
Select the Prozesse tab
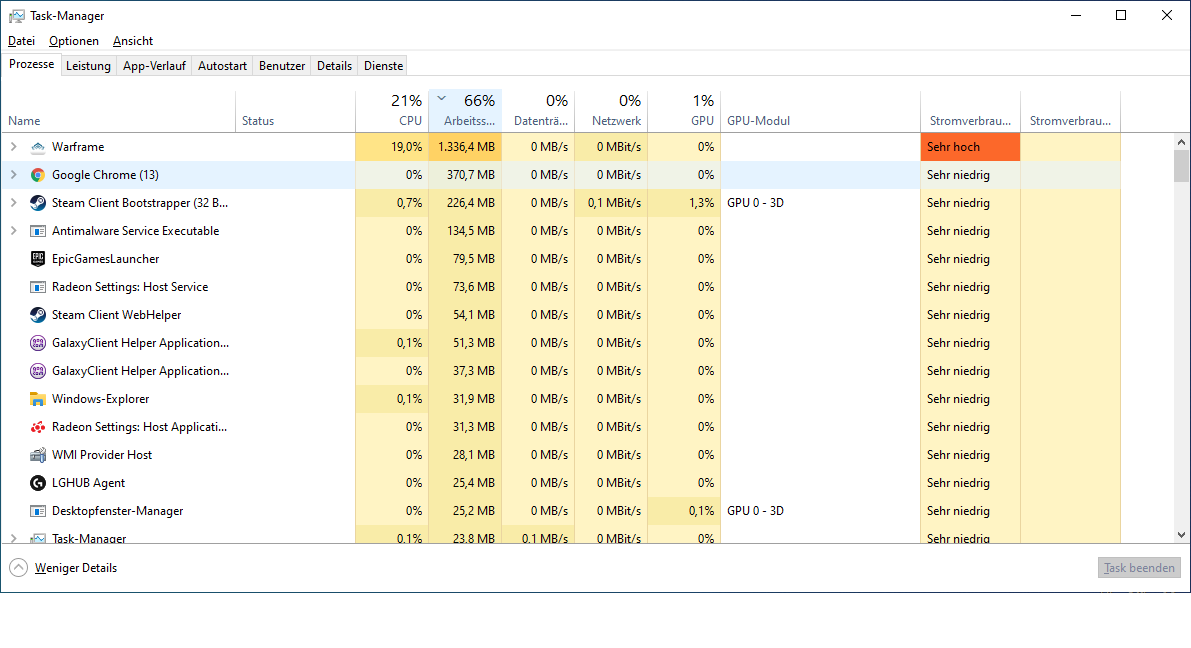pyautogui.click(x=31, y=65)
